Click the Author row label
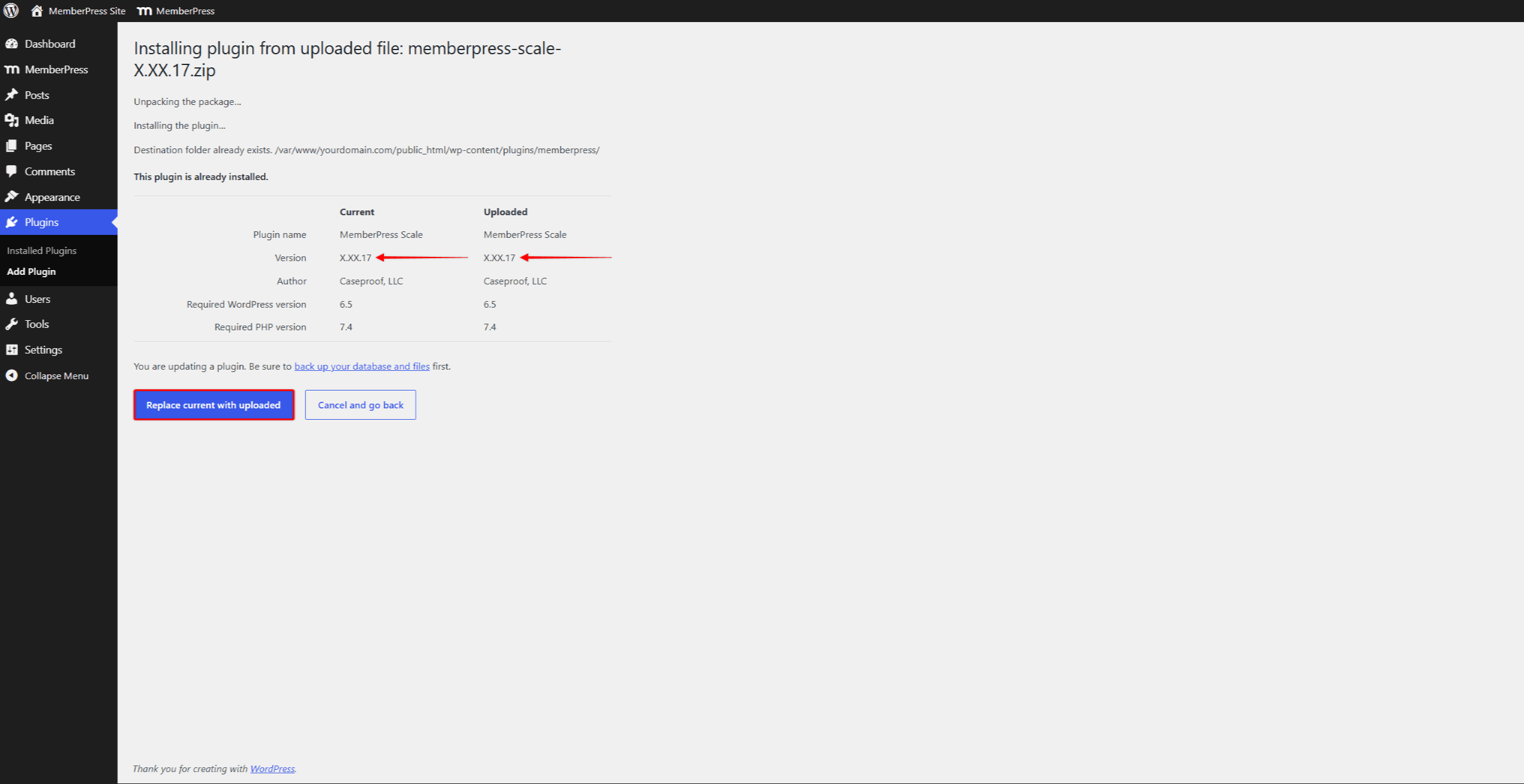Screen dimensions: 1524x784 [x=292, y=281]
